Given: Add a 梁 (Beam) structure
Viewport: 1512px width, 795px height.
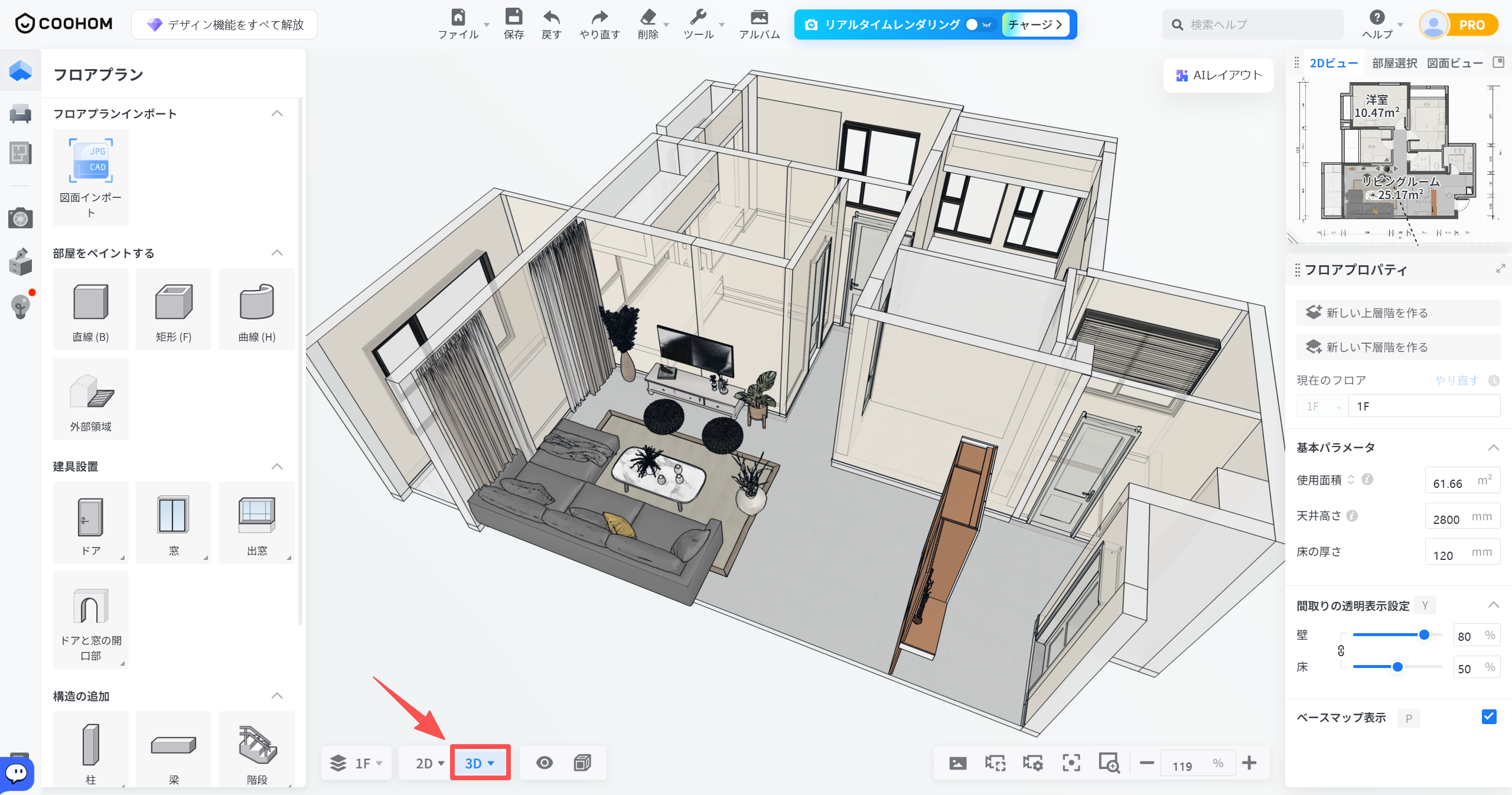Looking at the screenshot, I should [x=174, y=750].
